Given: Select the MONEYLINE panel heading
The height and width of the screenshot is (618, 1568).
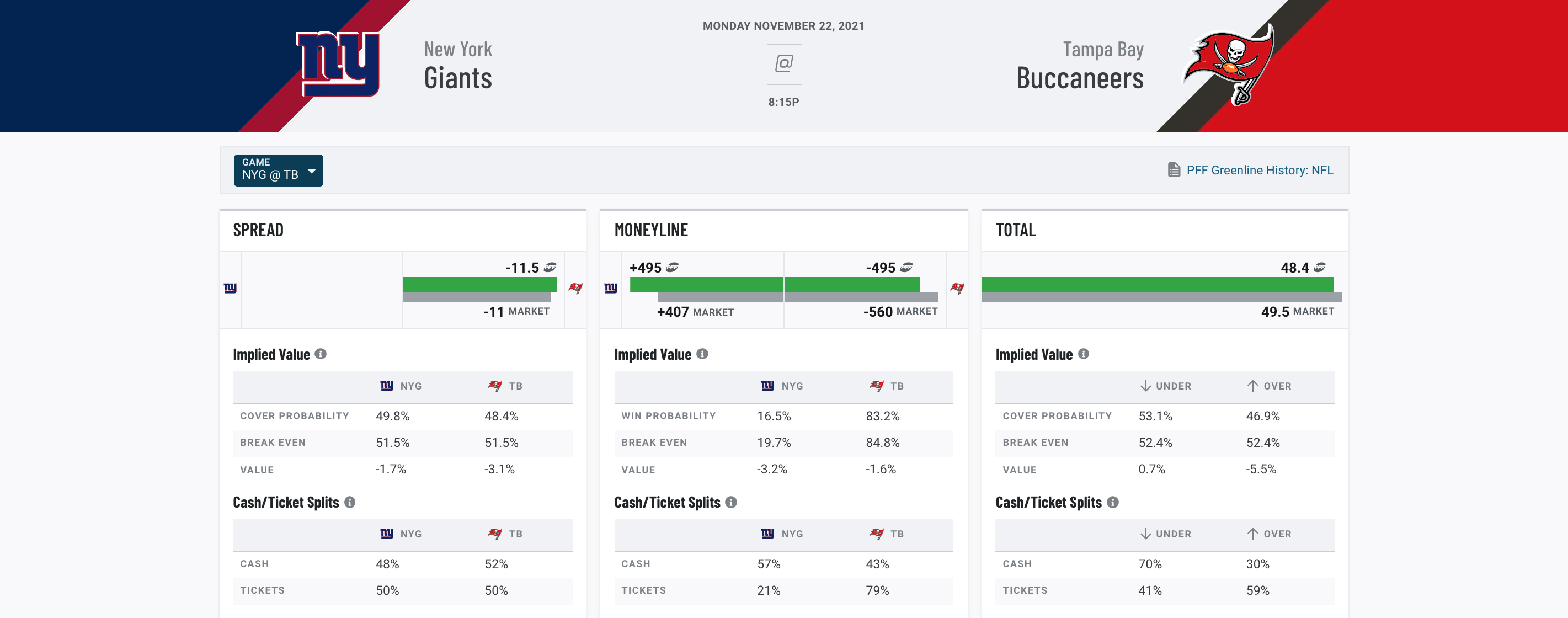Looking at the screenshot, I should (650, 230).
